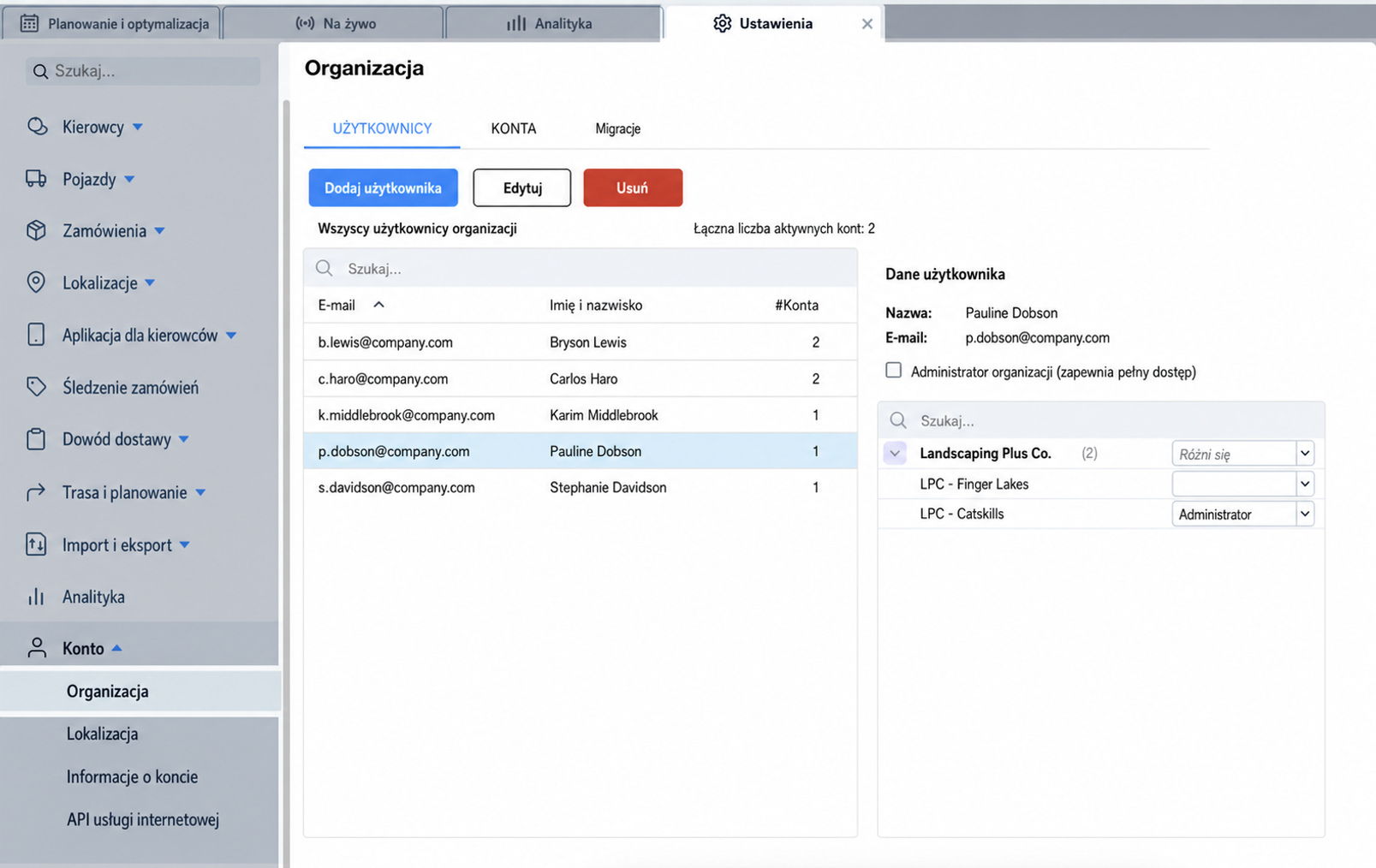Viewport: 1376px width, 868px height.
Task: Select the Carlos Haro user row
Action: [x=581, y=378]
